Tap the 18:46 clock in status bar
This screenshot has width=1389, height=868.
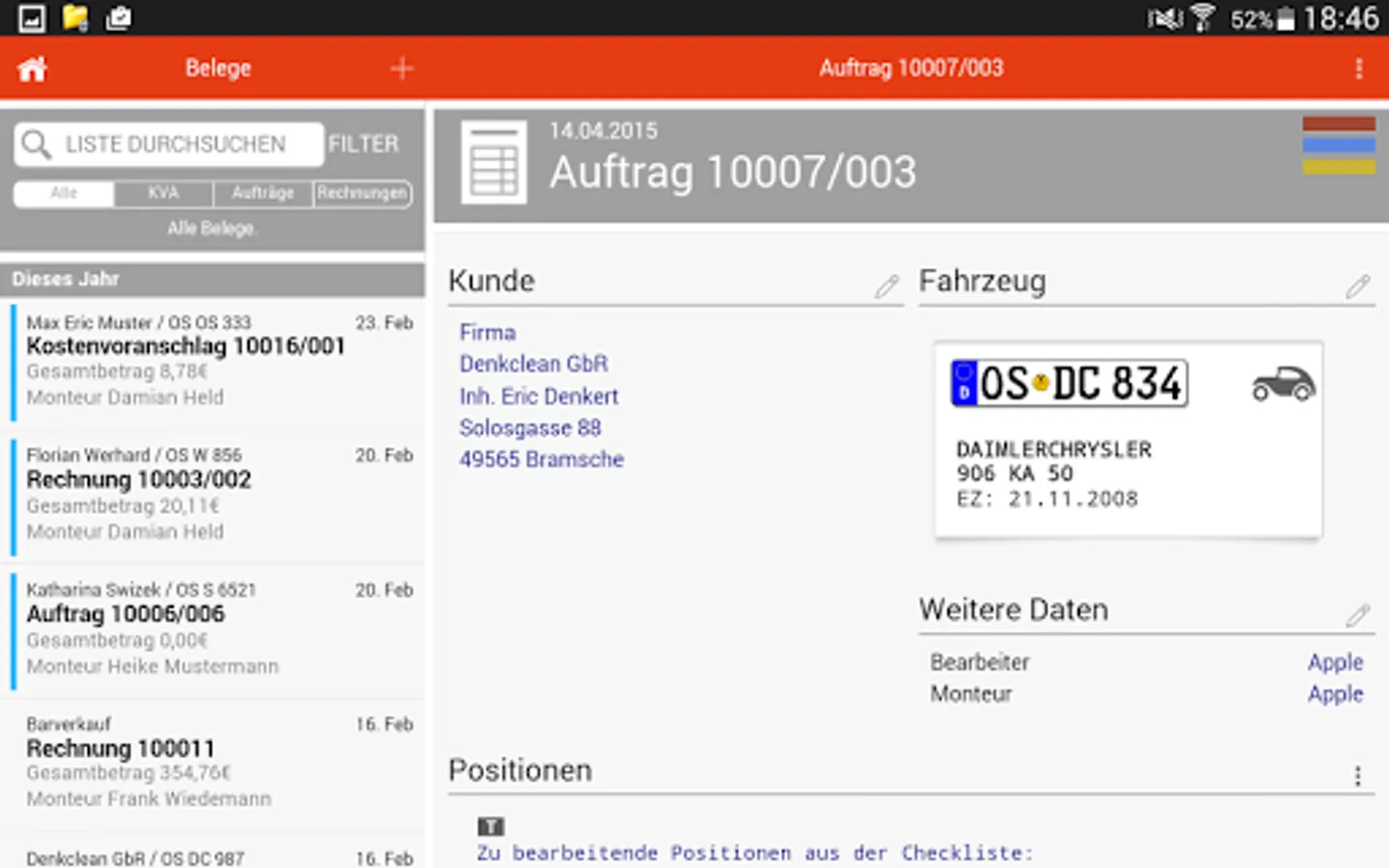[x=1341, y=18]
